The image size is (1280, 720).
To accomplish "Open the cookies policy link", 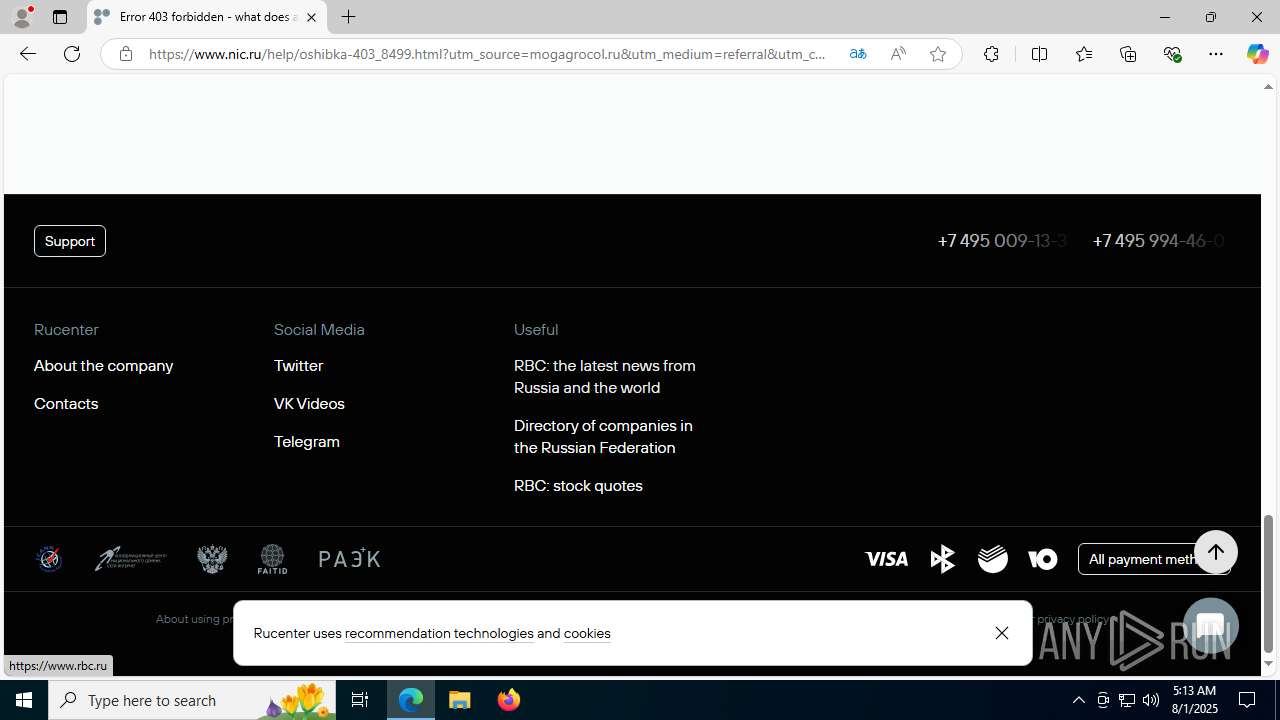I will pyautogui.click(x=587, y=634).
